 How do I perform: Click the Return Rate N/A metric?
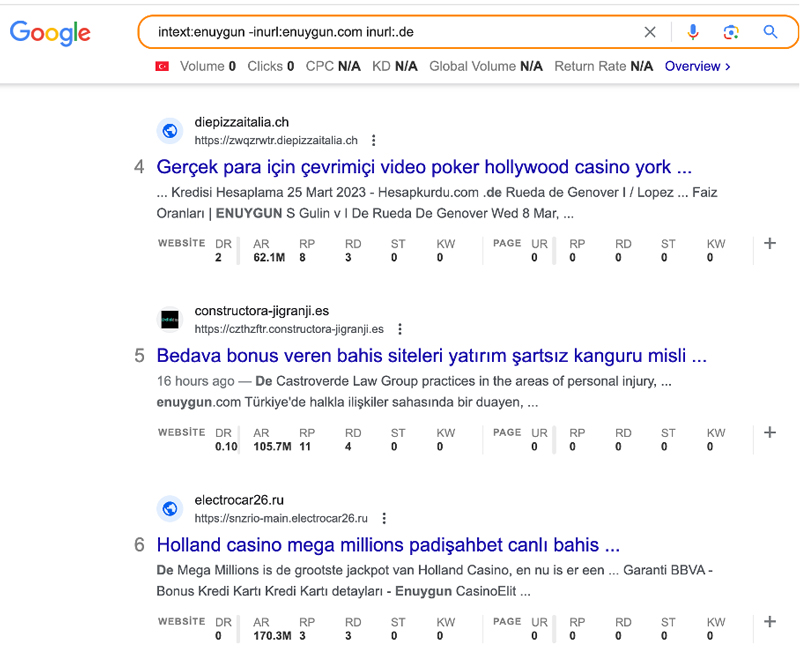click(604, 66)
